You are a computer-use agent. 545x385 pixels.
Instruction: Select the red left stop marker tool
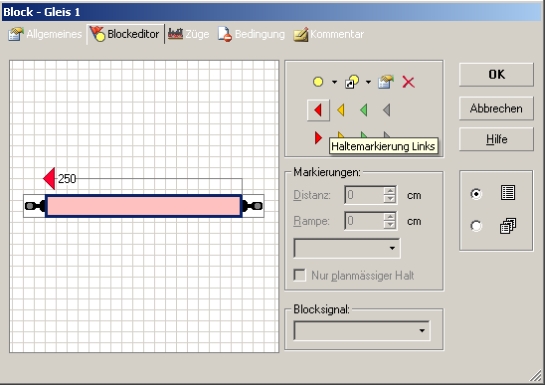(x=318, y=110)
